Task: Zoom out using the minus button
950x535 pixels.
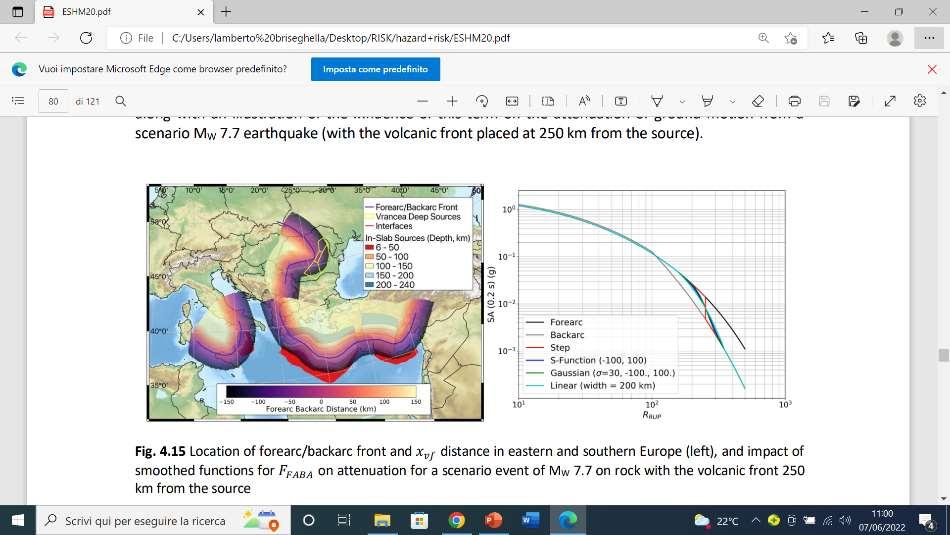Action: click(x=423, y=101)
